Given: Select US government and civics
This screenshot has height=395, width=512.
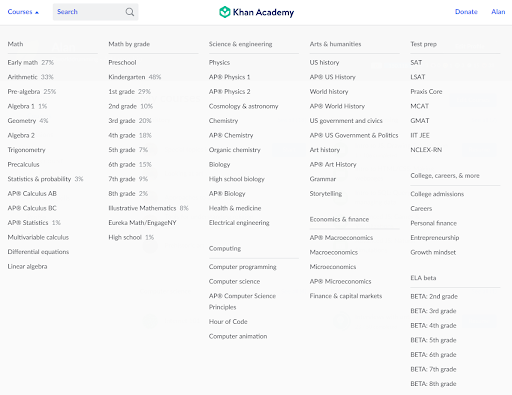Looking at the screenshot, I should (346, 121).
